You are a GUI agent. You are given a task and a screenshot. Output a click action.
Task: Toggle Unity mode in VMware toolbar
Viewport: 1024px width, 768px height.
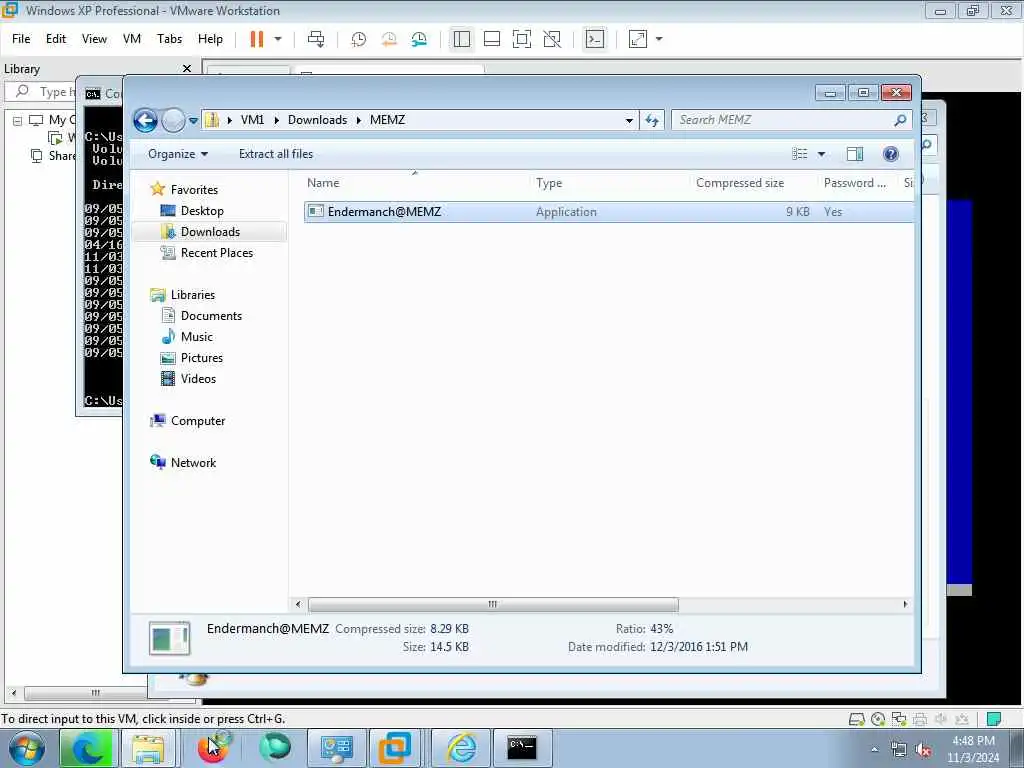coord(552,39)
